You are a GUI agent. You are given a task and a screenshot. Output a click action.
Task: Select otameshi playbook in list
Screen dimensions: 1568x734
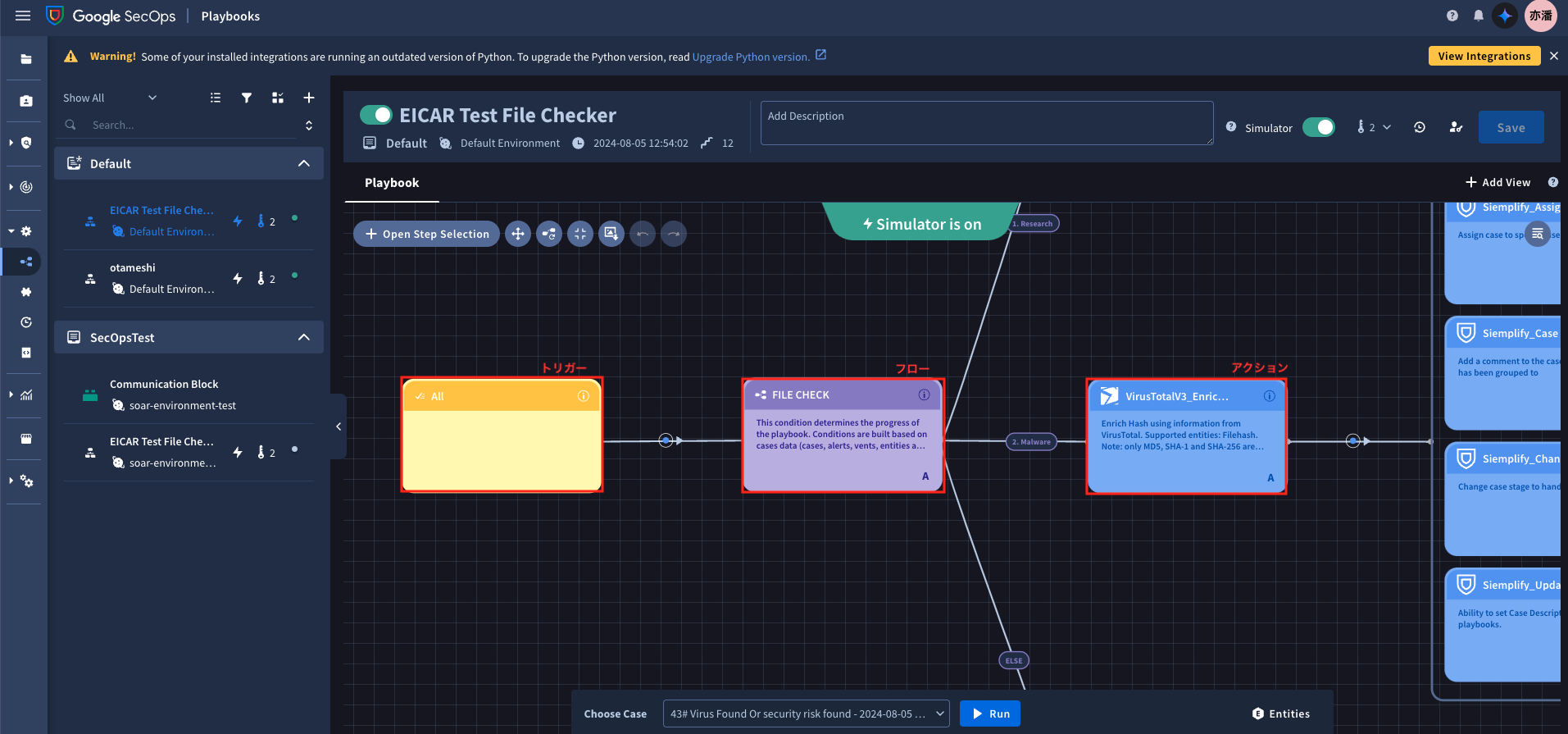click(189, 278)
